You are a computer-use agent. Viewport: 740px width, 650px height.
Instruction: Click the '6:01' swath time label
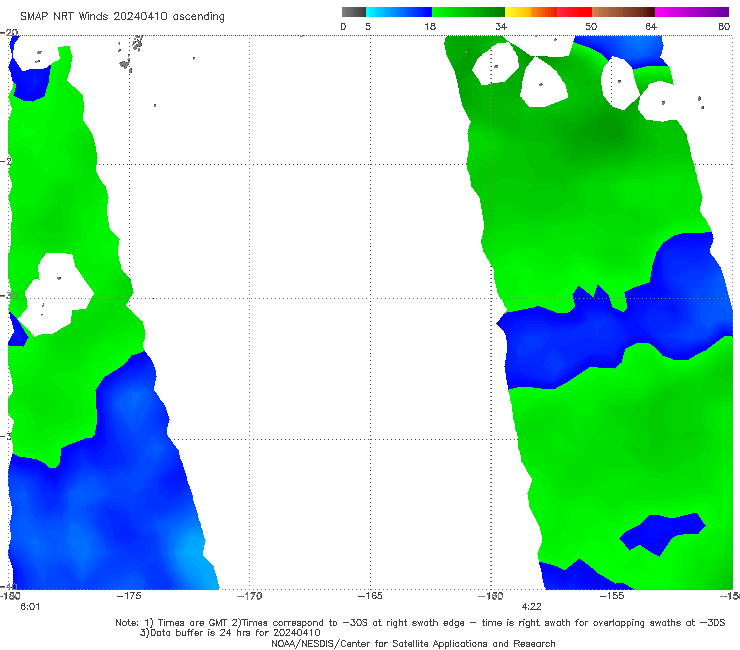(30, 607)
